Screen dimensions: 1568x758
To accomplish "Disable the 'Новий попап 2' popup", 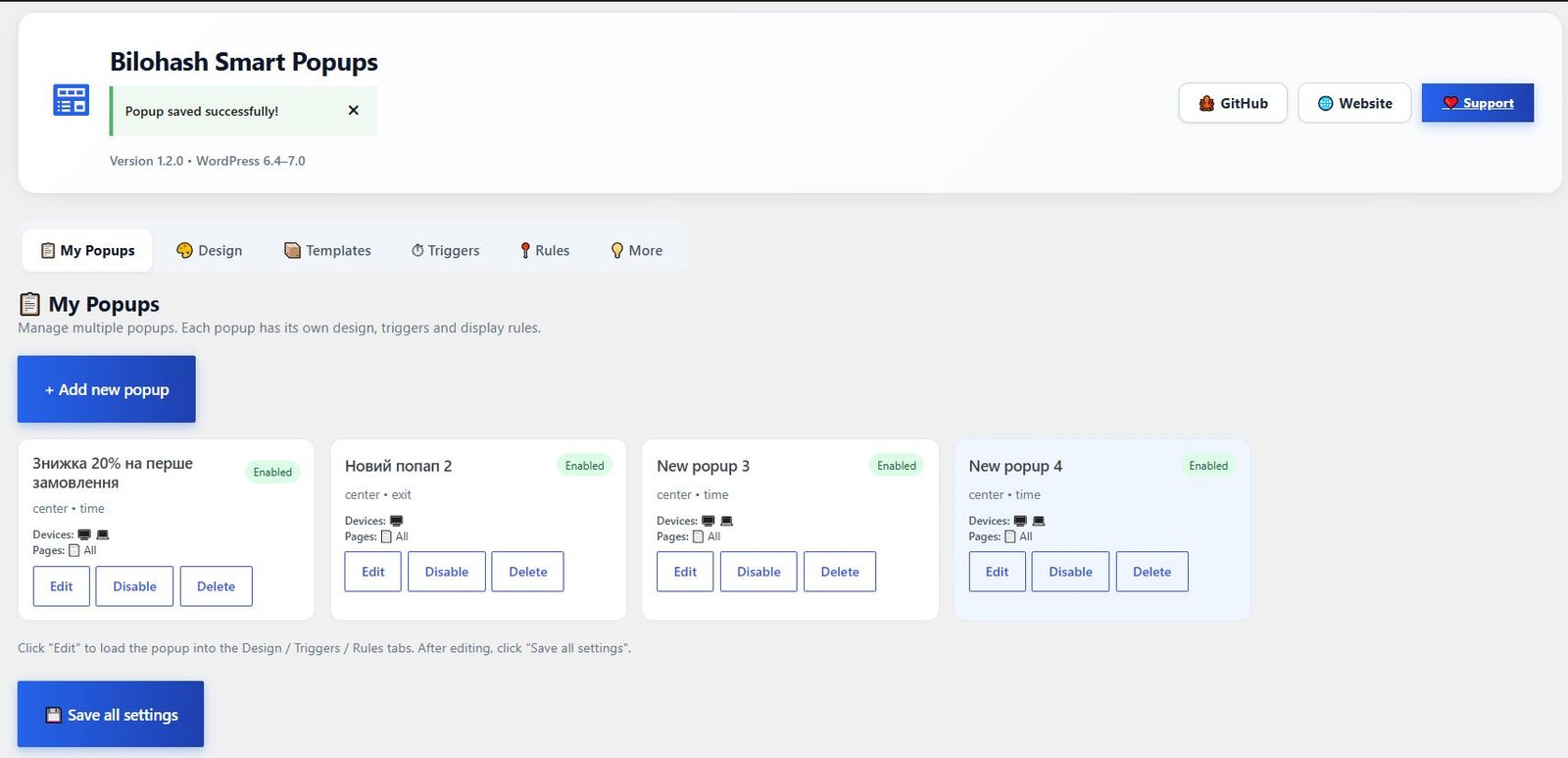I will coord(447,572).
